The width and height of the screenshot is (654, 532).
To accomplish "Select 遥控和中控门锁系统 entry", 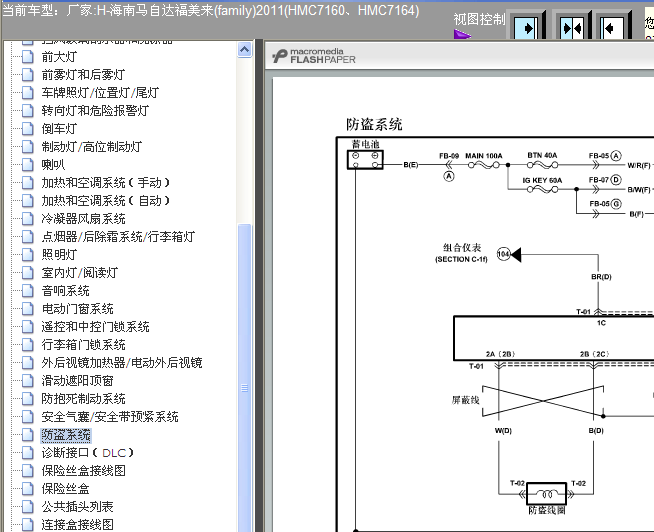I will coord(95,327).
